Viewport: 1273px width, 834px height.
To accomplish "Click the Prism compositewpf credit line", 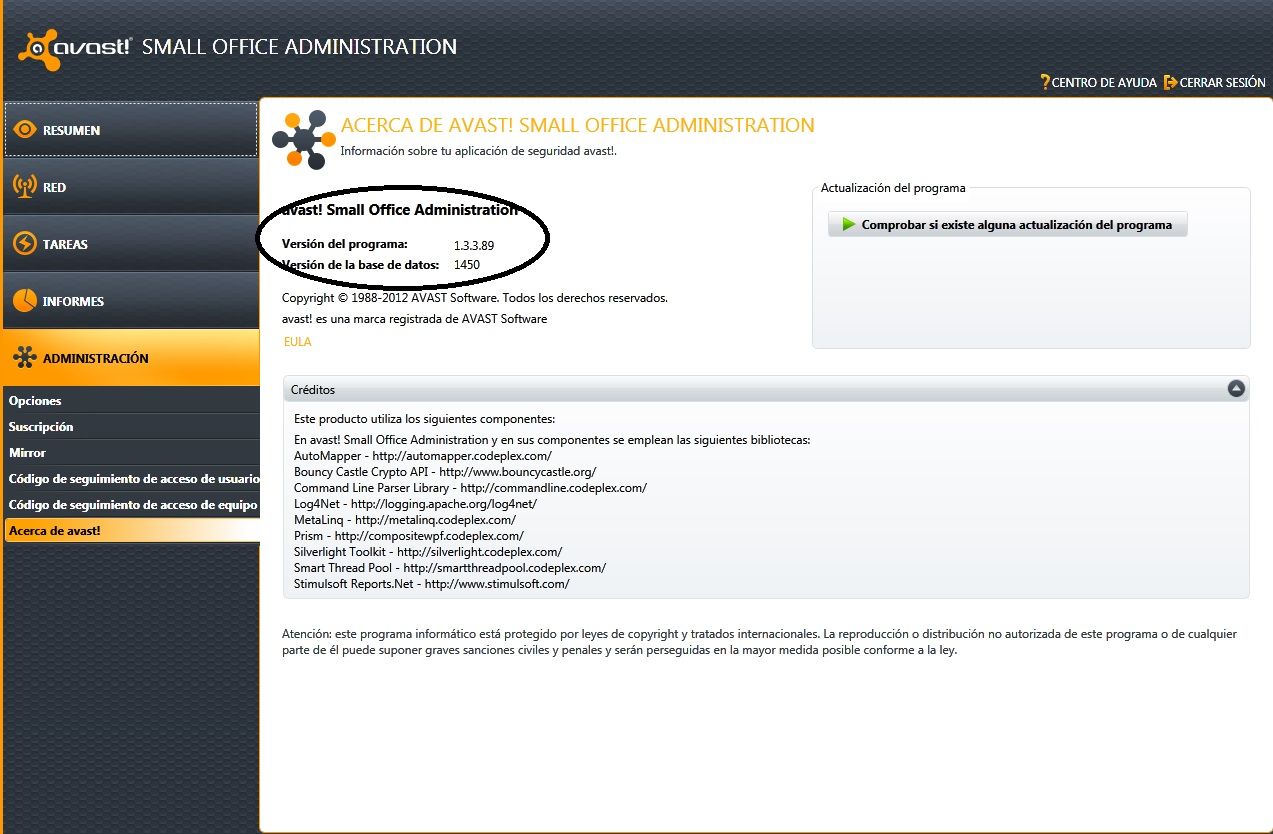I will coord(409,536).
